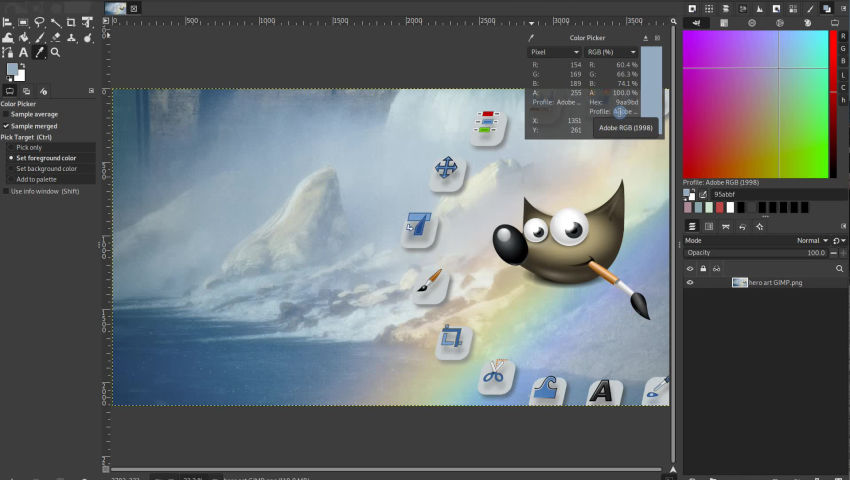Click the red color history swatch
Image resolution: width=850 pixels, height=480 pixels.
pyautogui.click(x=719, y=207)
